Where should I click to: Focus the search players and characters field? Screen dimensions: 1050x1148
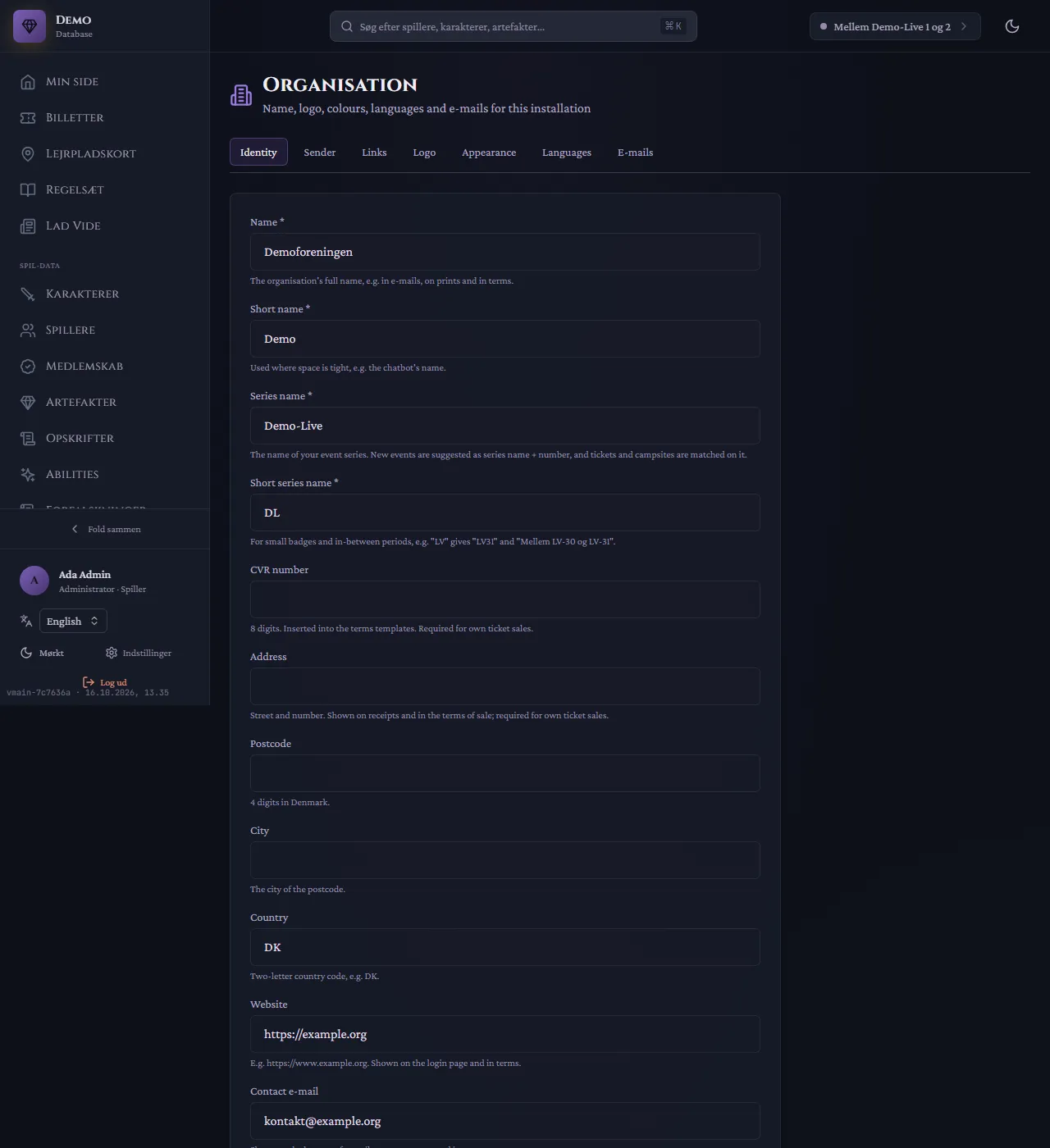pos(514,26)
